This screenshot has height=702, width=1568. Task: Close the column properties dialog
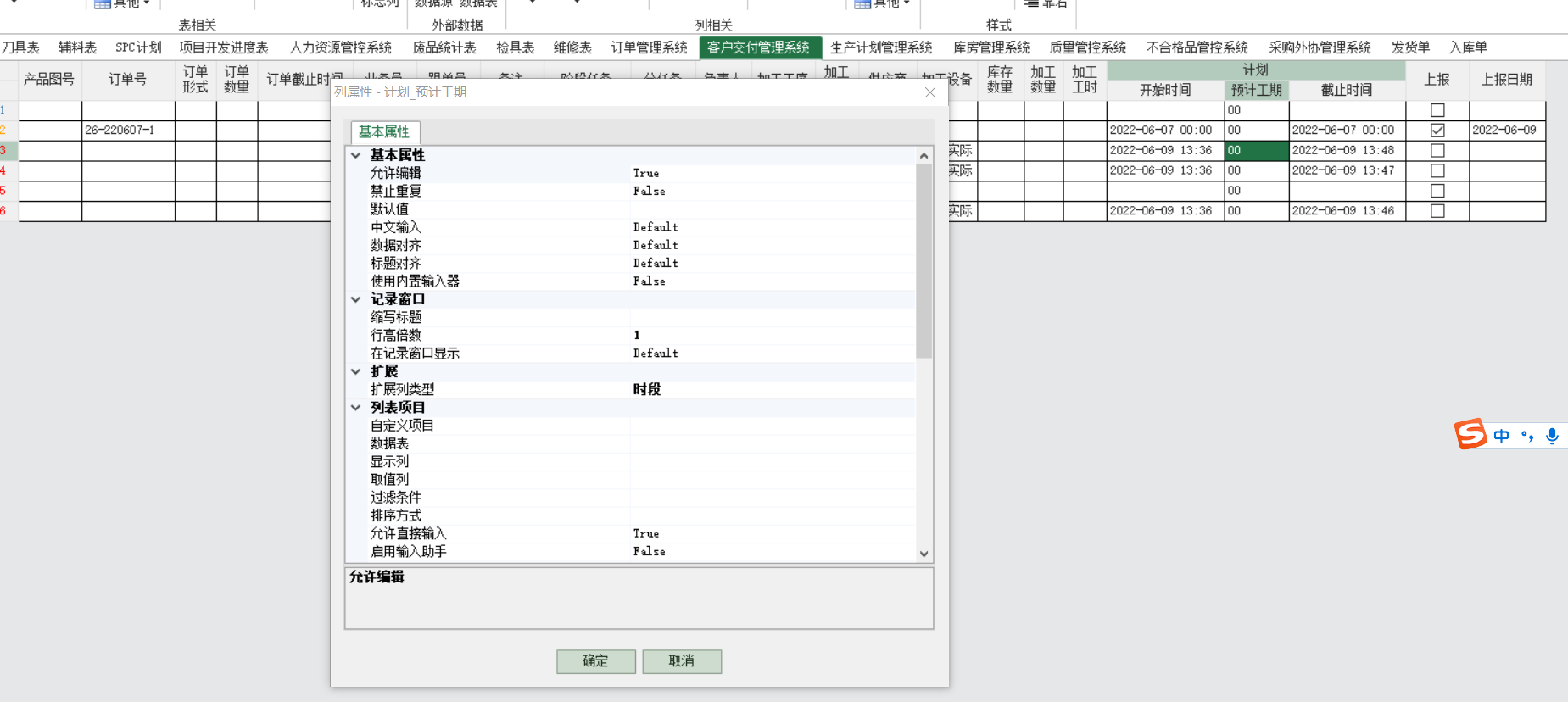(x=929, y=92)
